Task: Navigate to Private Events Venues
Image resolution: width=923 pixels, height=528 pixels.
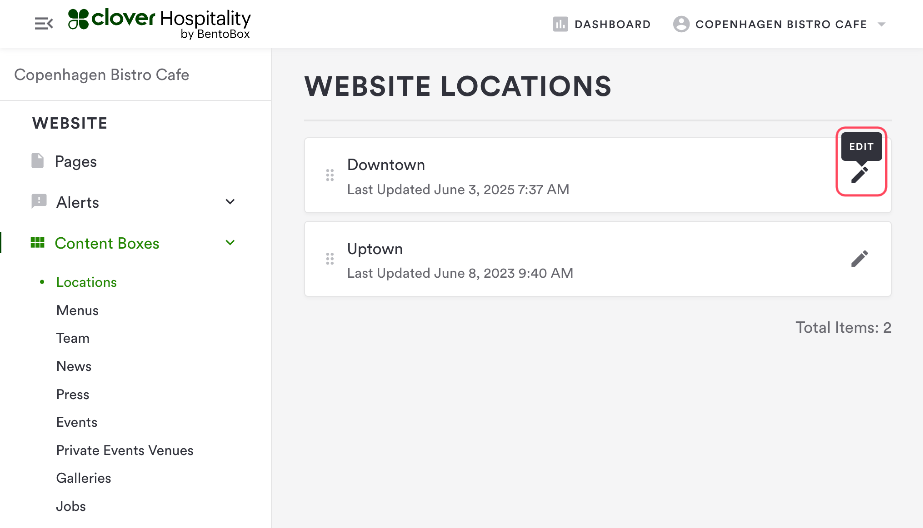Action: pos(125,450)
